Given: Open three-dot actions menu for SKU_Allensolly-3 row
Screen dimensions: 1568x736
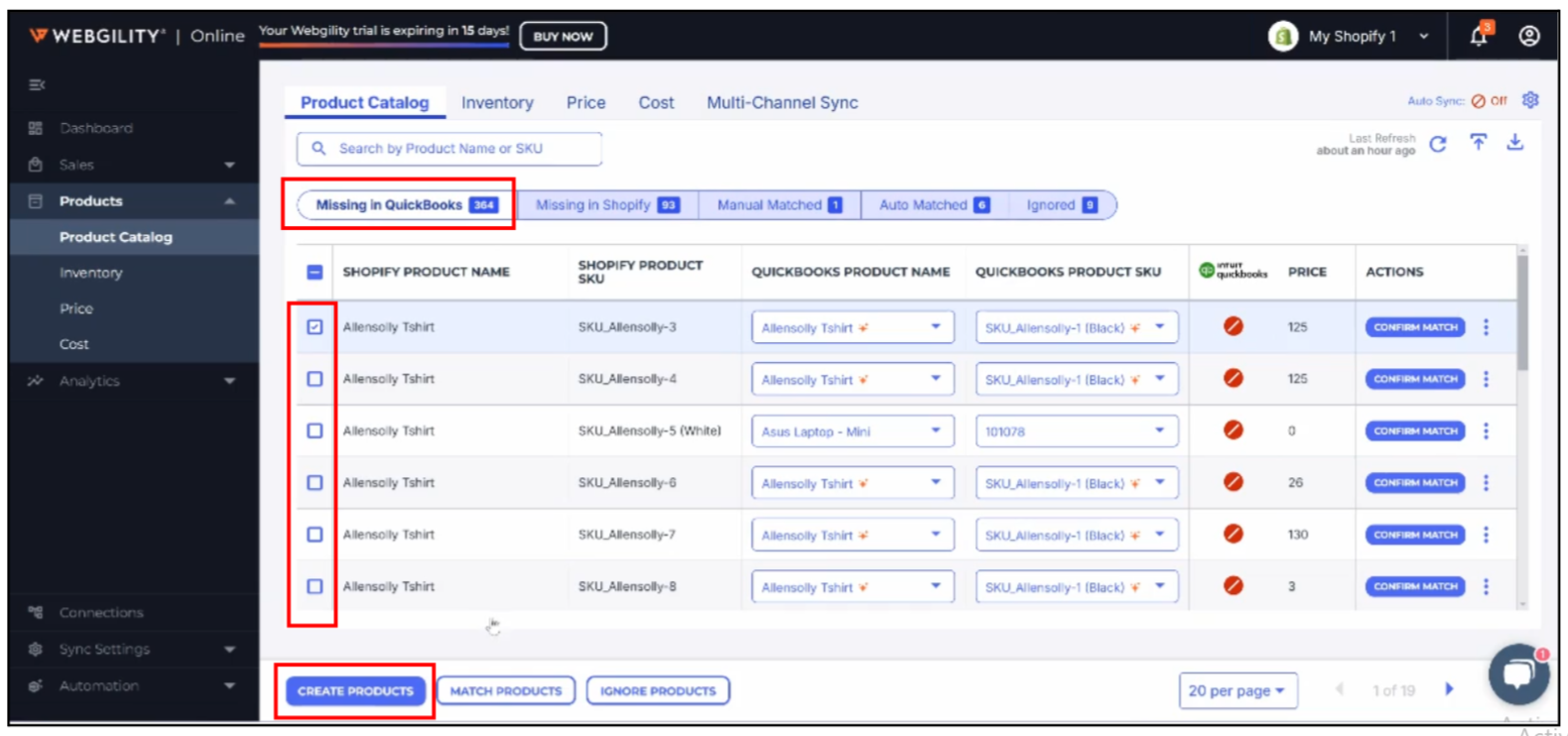Looking at the screenshot, I should coord(1486,327).
